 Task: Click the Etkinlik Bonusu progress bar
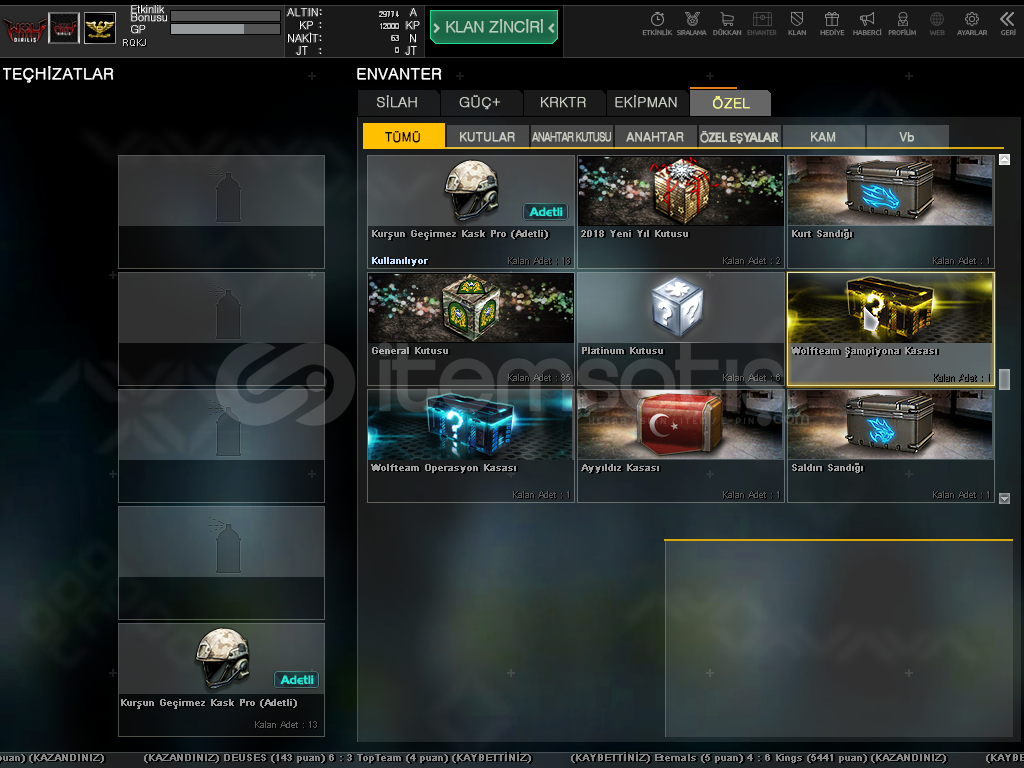[225, 15]
